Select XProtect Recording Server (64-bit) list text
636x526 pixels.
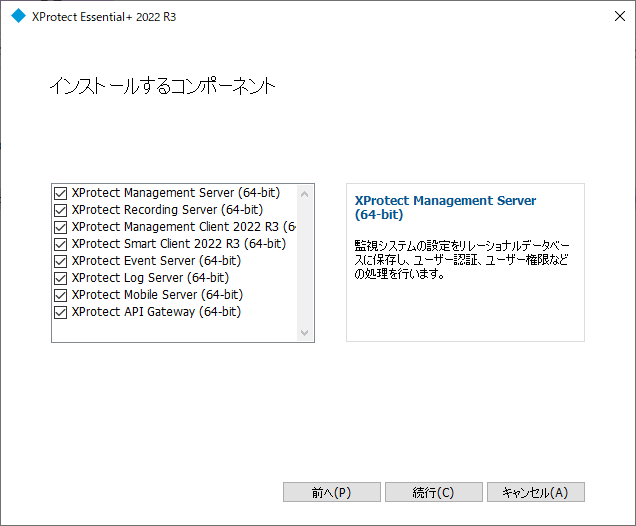pyautogui.click(x=167, y=210)
